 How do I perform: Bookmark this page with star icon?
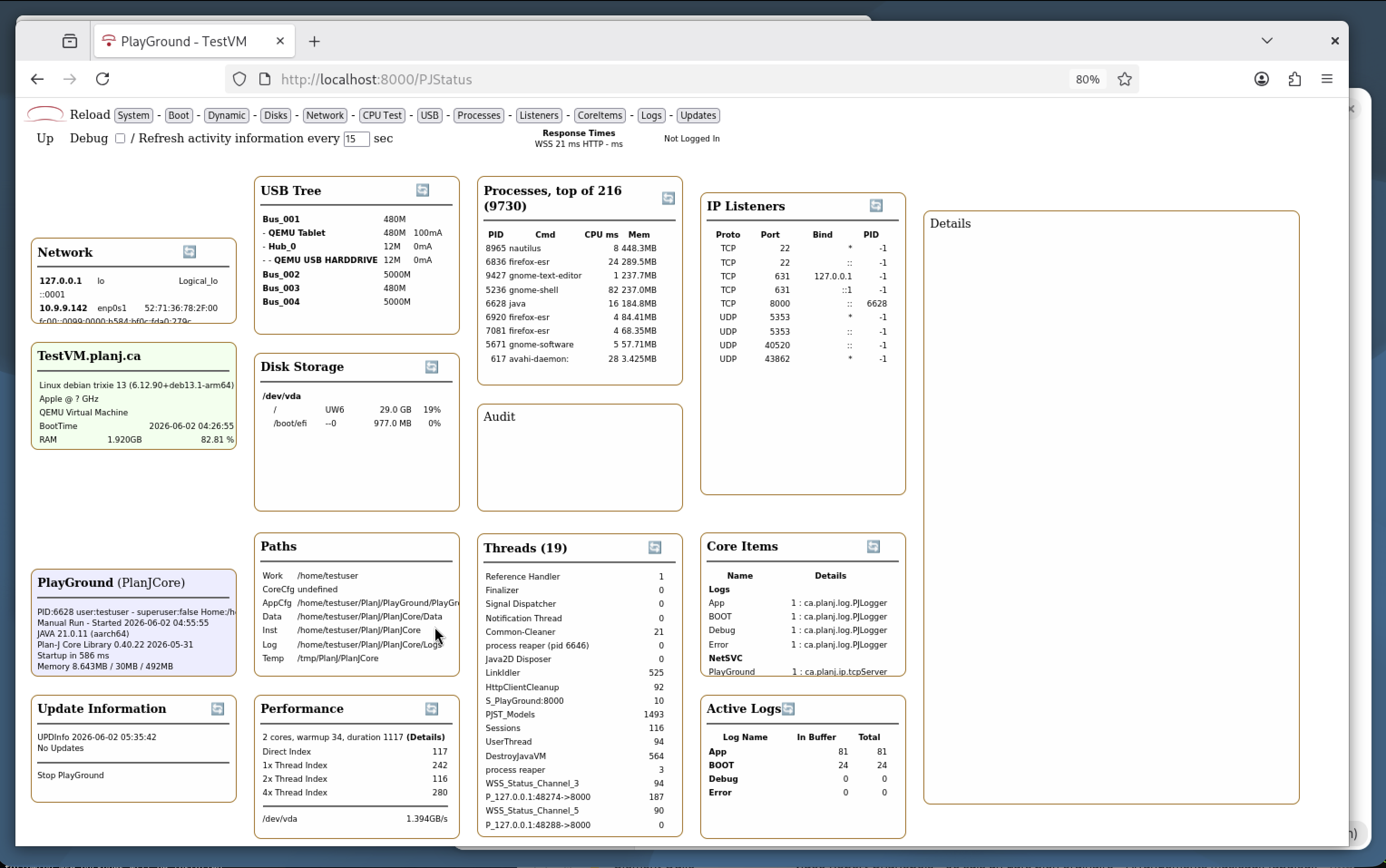pos(1124,79)
